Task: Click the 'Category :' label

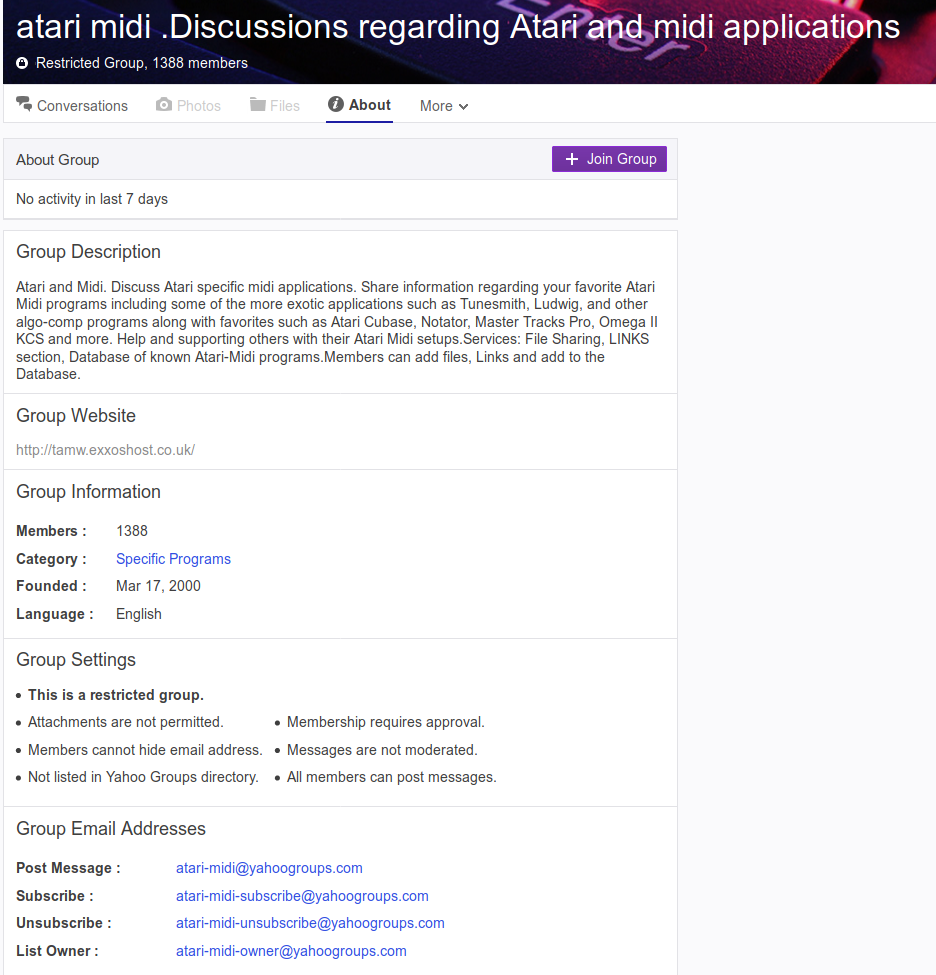Action: coord(52,558)
